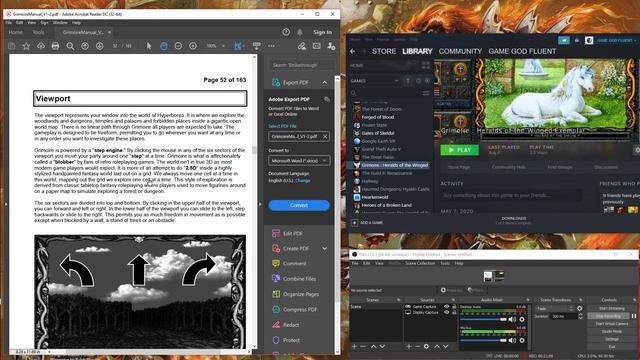This screenshot has height=360, width=640.
Task: Click Sign In in Acrobat
Action: 322,32
